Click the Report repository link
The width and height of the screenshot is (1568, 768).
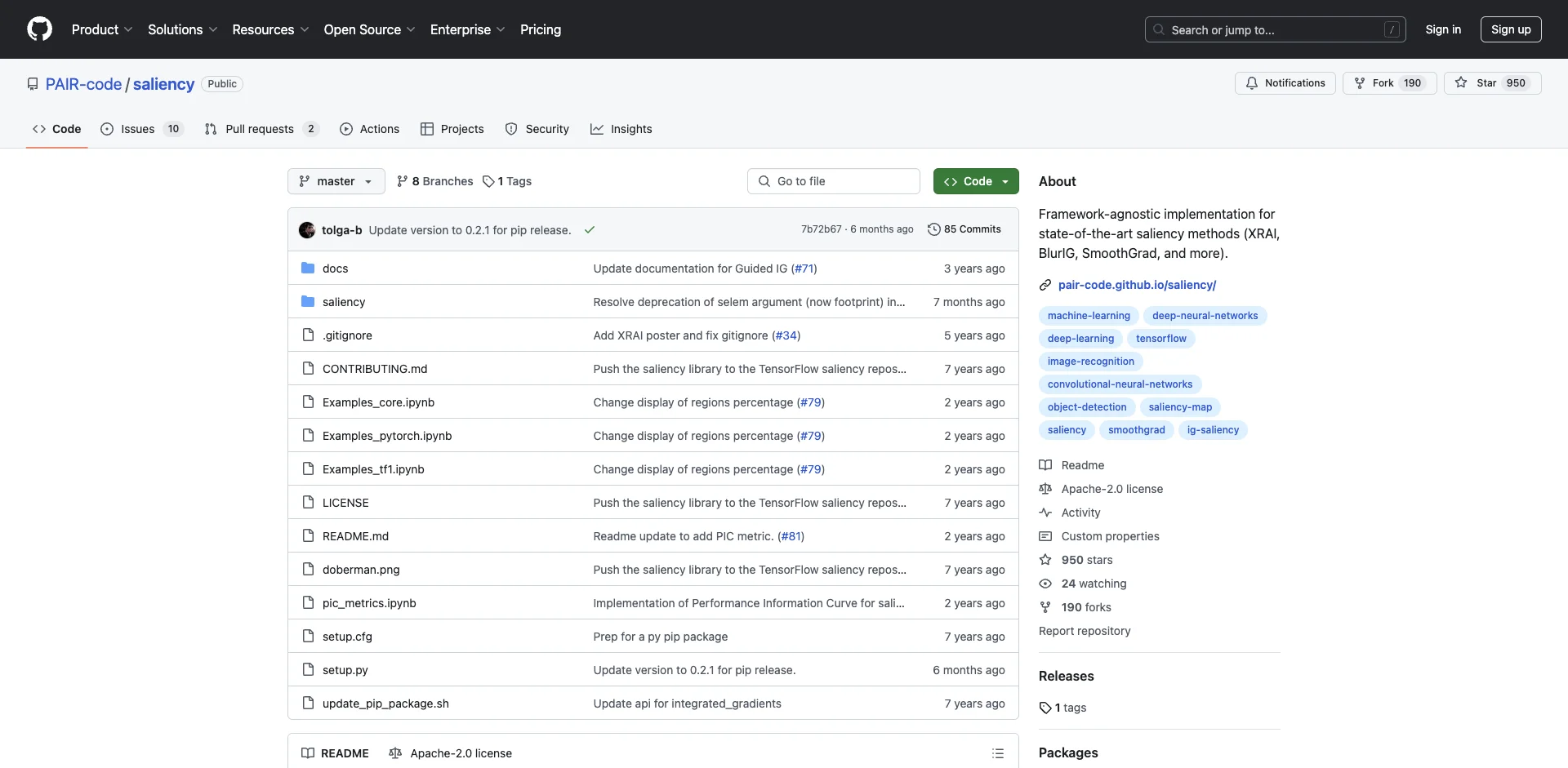point(1085,631)
